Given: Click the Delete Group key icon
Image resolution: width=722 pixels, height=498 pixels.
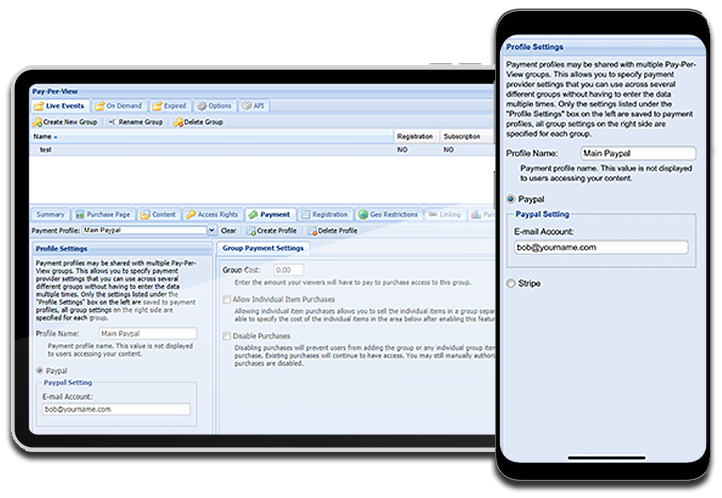Looking at the screenshot, I should coord(178,122).
